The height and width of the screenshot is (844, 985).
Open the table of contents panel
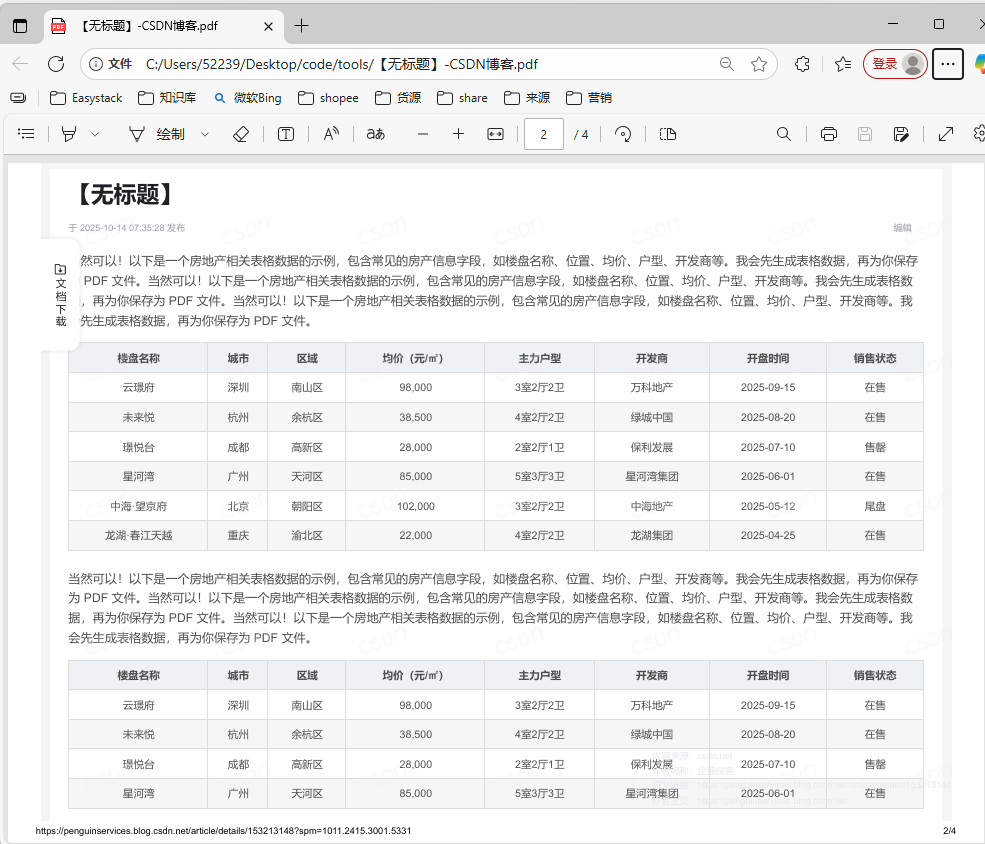tap(26, 133)
